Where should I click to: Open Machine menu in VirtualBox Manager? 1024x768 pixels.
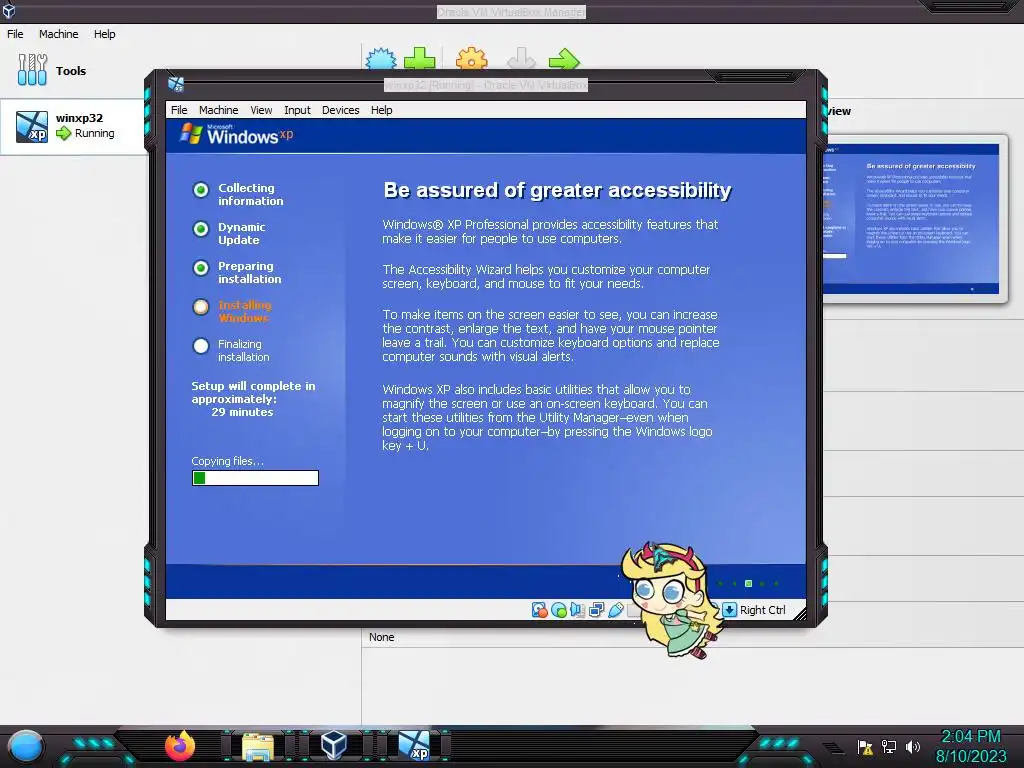[x=58, y=34]
